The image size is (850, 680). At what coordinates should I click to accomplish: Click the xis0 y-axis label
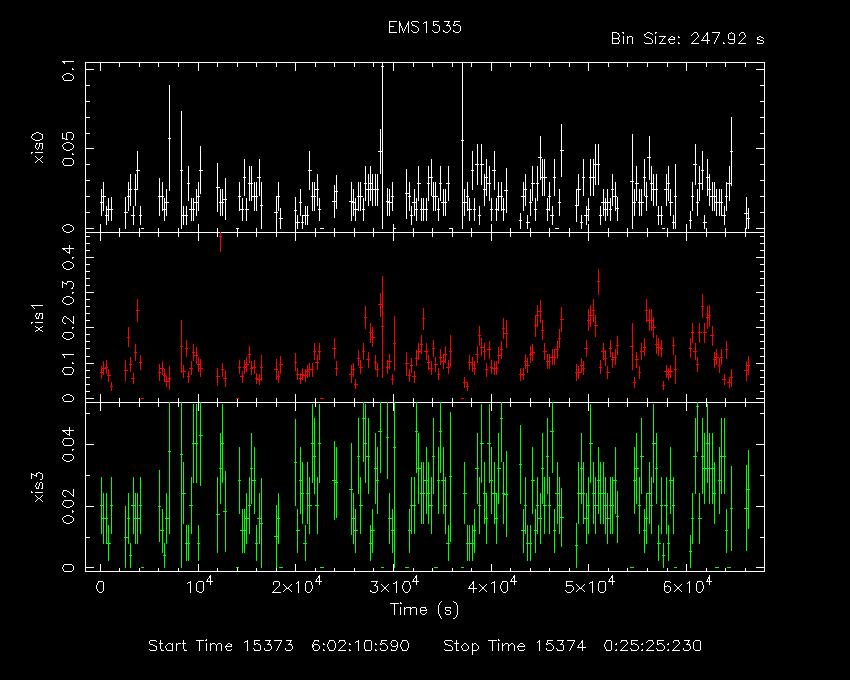[38, 148]
